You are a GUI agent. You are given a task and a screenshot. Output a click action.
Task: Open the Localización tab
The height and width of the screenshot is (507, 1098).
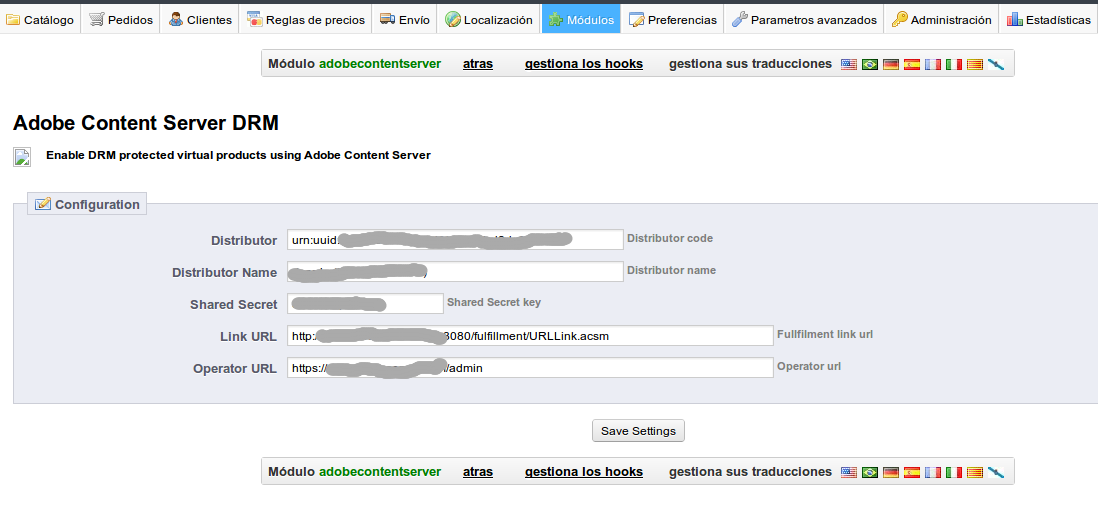click(489, 20)
